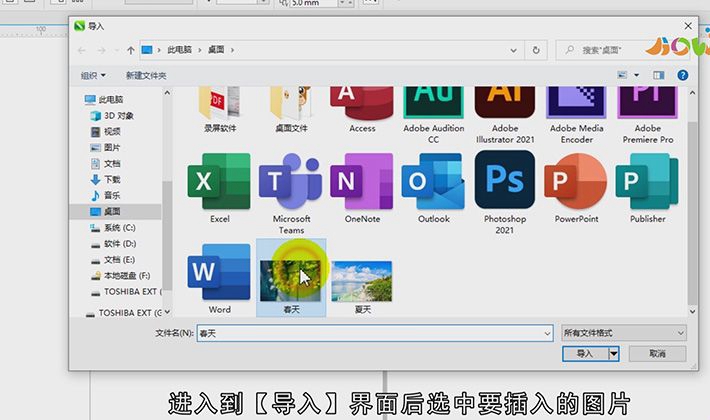Select the Access shortcut icon
Image resolution: width=710 pixels, height=420 pixels.
tap(362, 104)
